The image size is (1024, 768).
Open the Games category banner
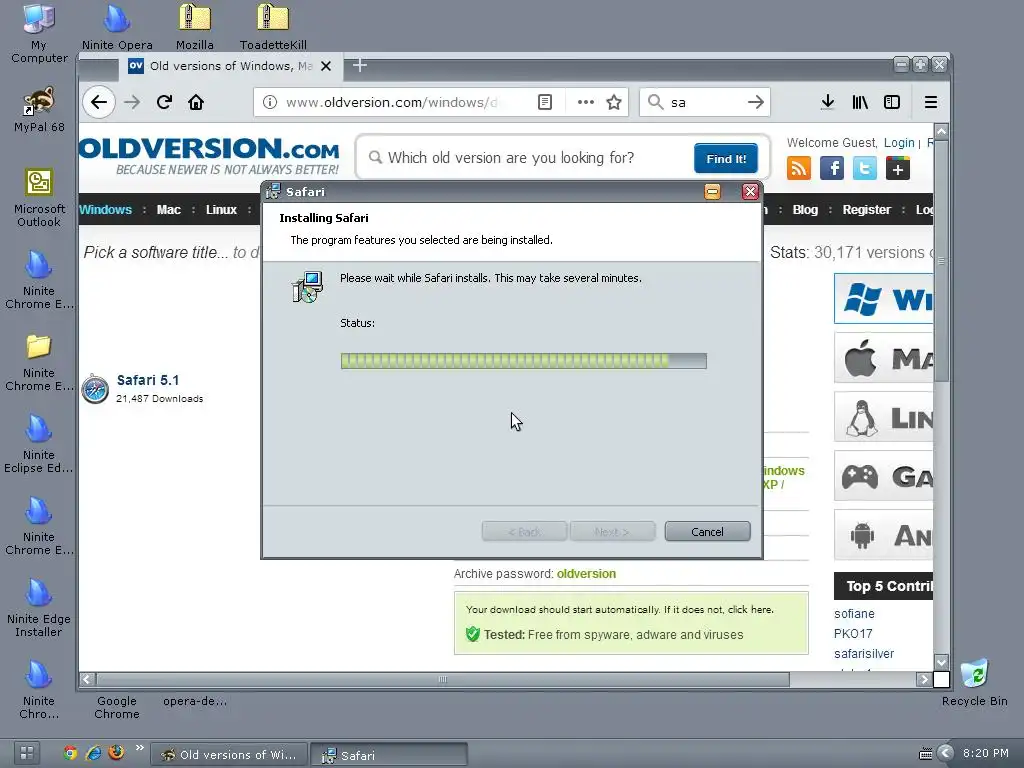(x=884, y=475)
